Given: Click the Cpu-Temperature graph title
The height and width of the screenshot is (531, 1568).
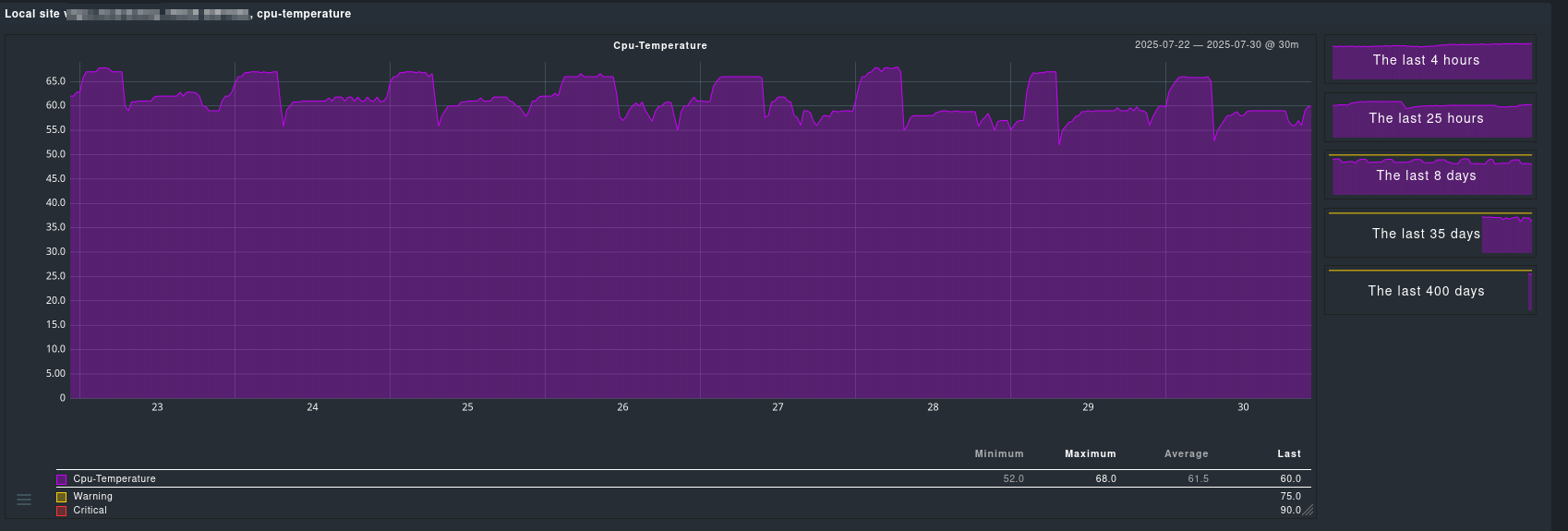Looking at the screenshot, I should (x=659, y=45).
